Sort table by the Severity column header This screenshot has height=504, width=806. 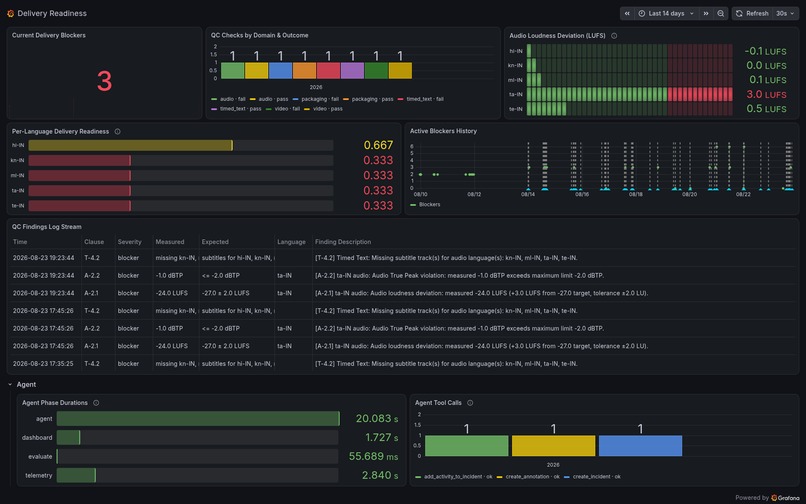pos(130,242)
